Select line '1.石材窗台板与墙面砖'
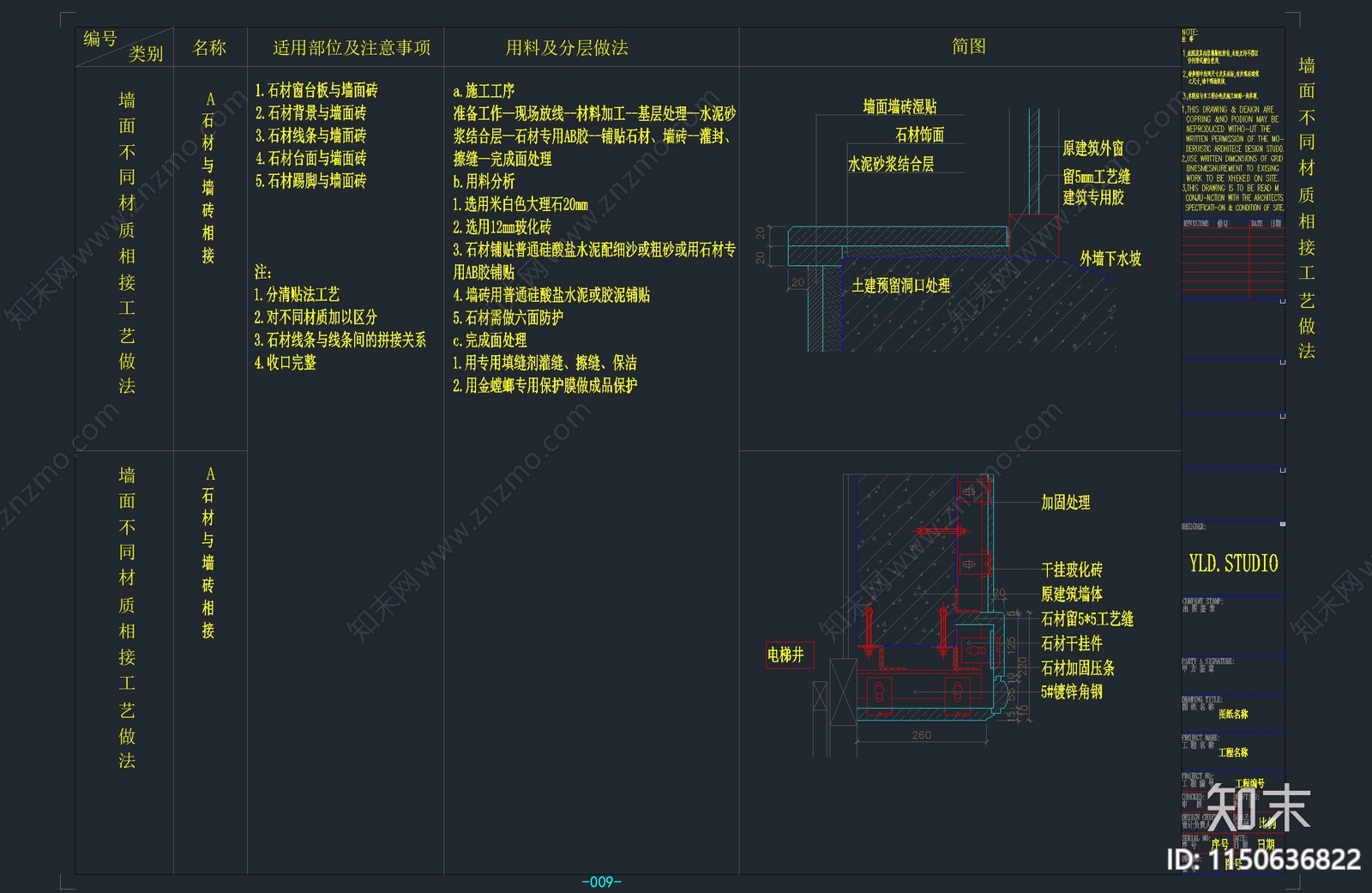The width and height of the screenshot is (1372, 893). point(316,90)
